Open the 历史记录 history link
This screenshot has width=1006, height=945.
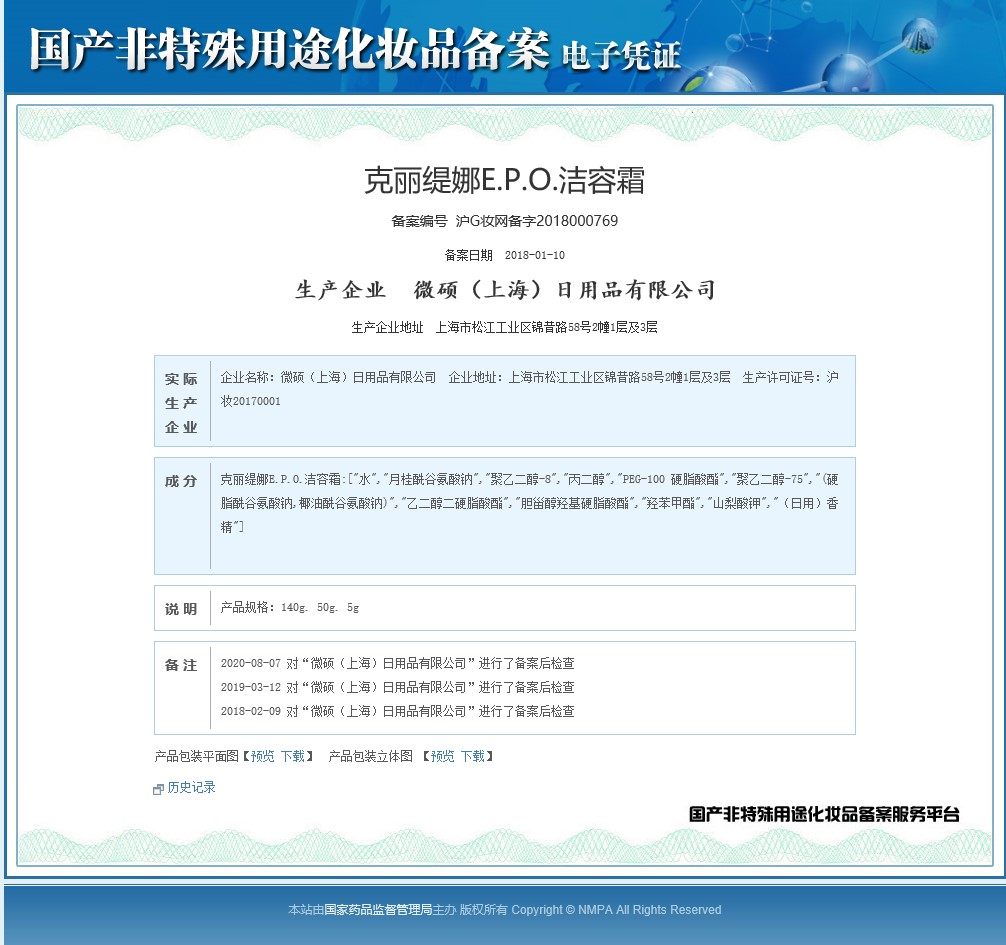(191, 787)
